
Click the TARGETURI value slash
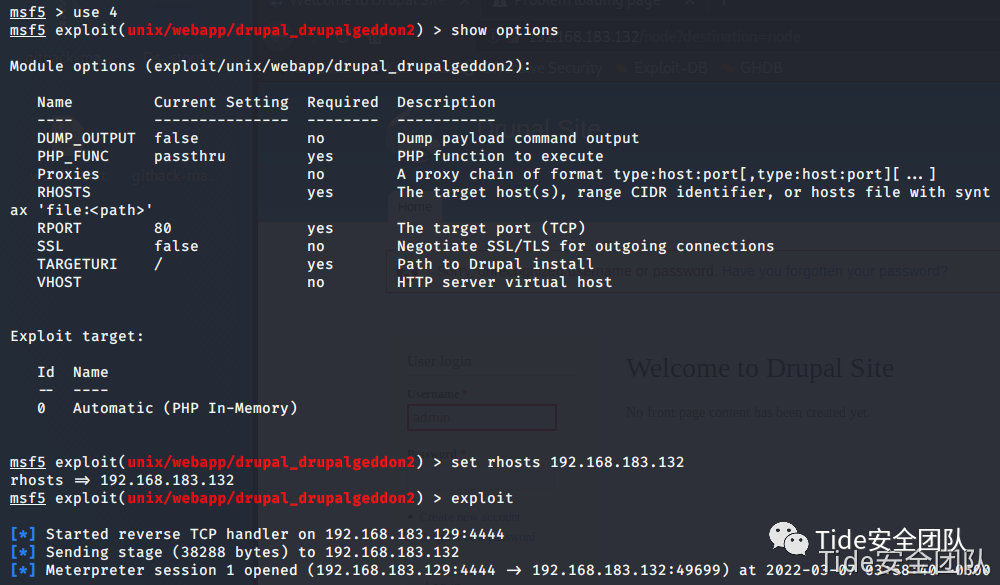pyautogui.click(x=158, y=264)
